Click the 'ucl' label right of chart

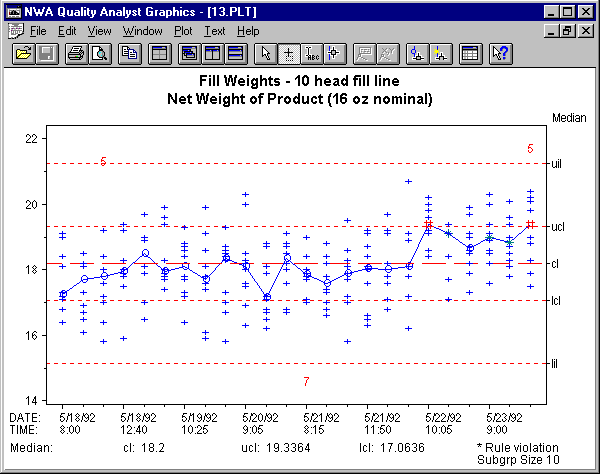tap(558, 227)
